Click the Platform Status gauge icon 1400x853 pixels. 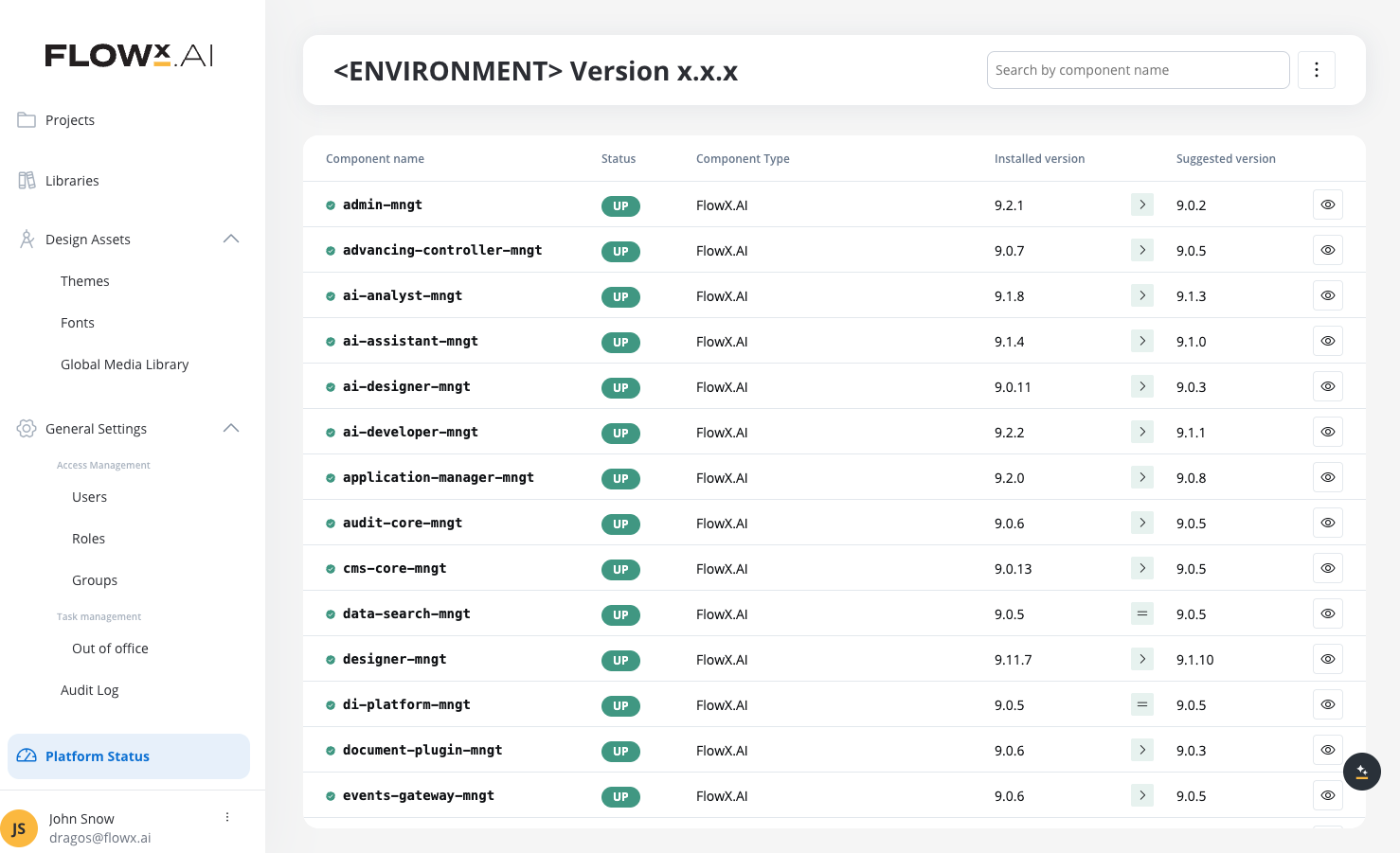point(27,755)
